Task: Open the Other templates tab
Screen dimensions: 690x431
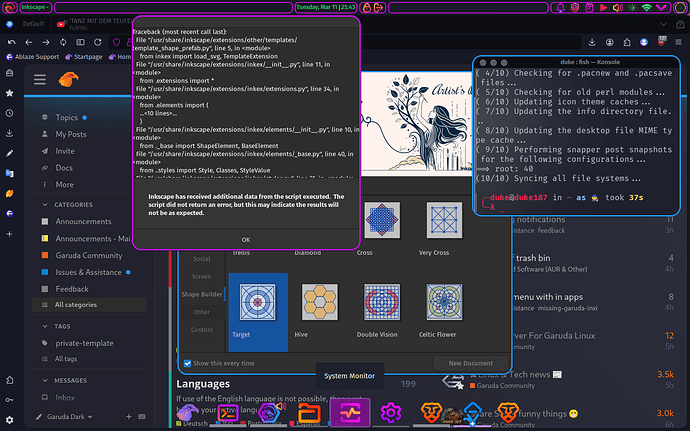Action: [x=202, y=312]
